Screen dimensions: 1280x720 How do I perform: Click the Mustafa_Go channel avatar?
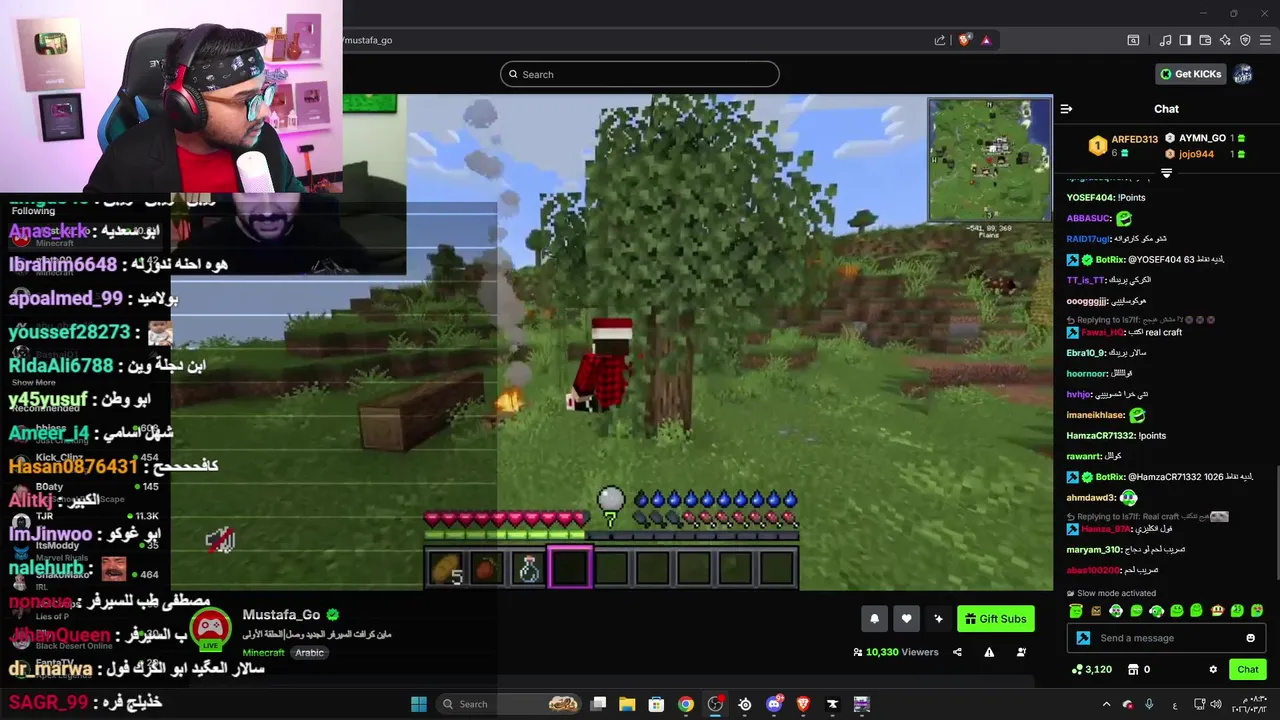pyautogui.click(x=209, y=628)
